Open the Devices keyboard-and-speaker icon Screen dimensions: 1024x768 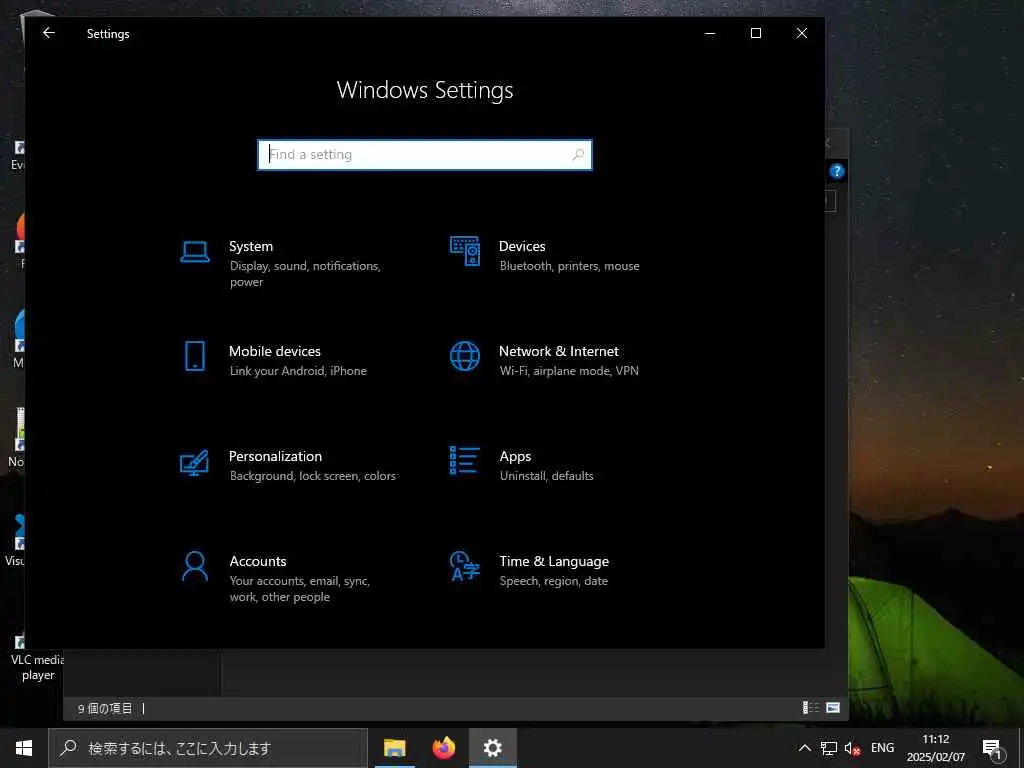(465, 251)
